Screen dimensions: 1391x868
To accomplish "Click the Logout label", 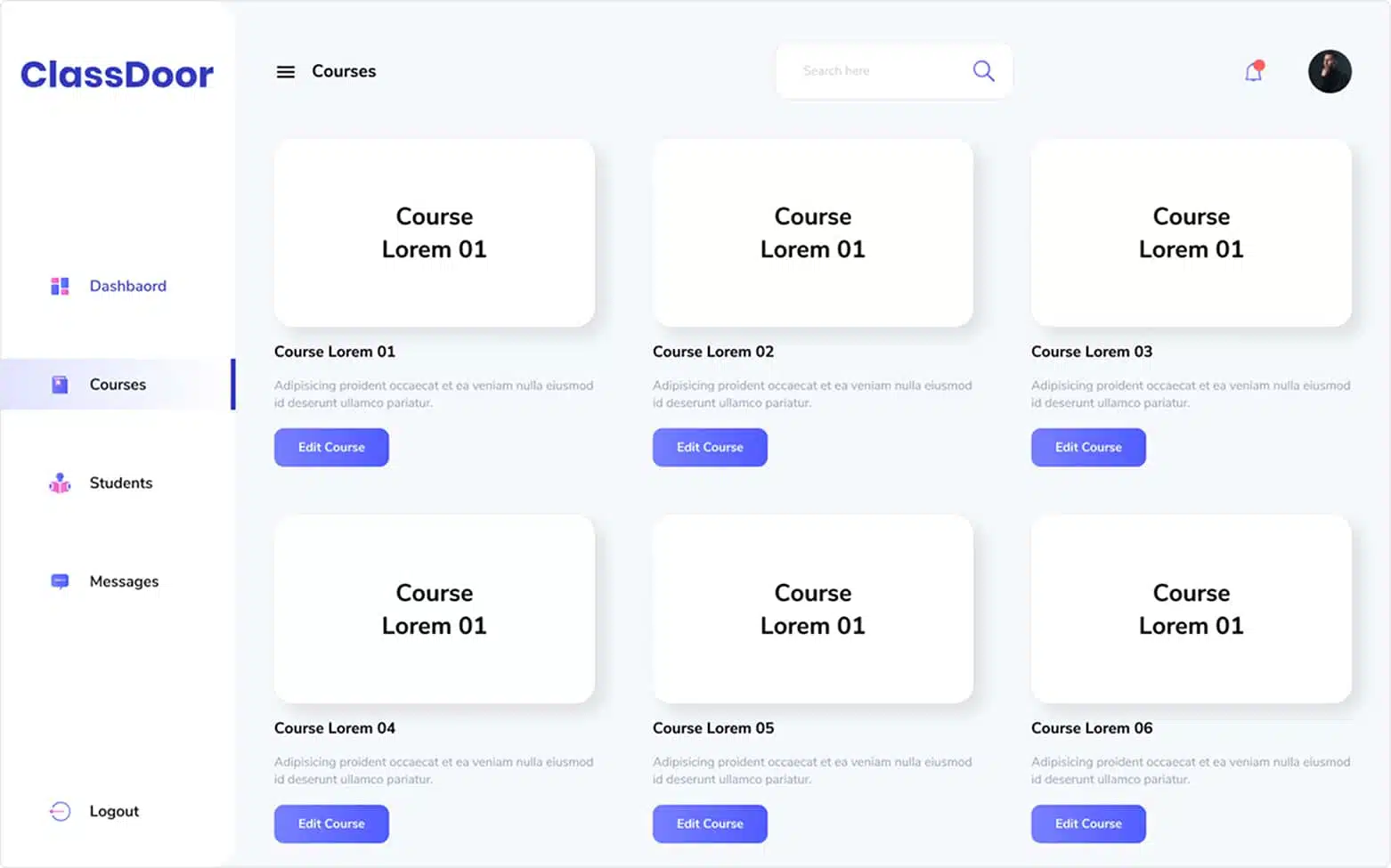I will pyautogui.click(x=114, y=811).
